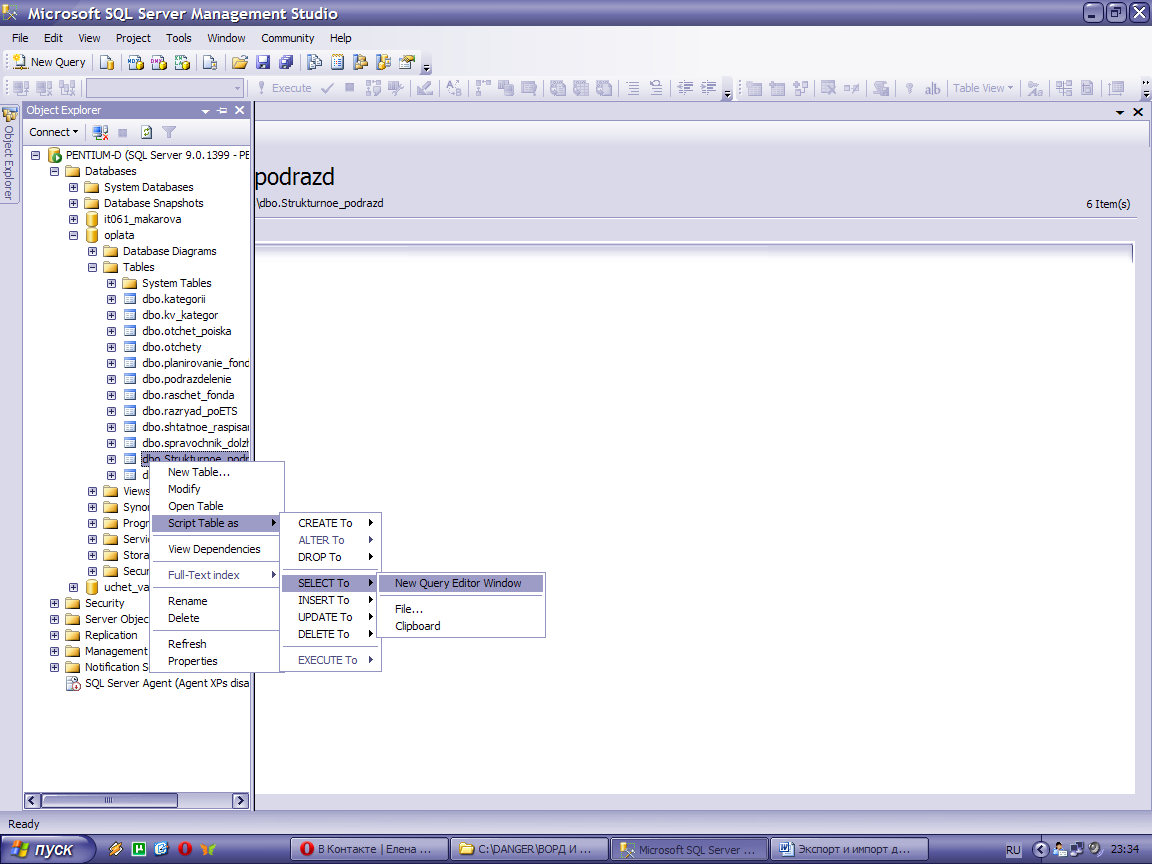Viewport: 1152px width, 864px height.
Task: Select Database Diagrams folder
Action: coord(169,251)
